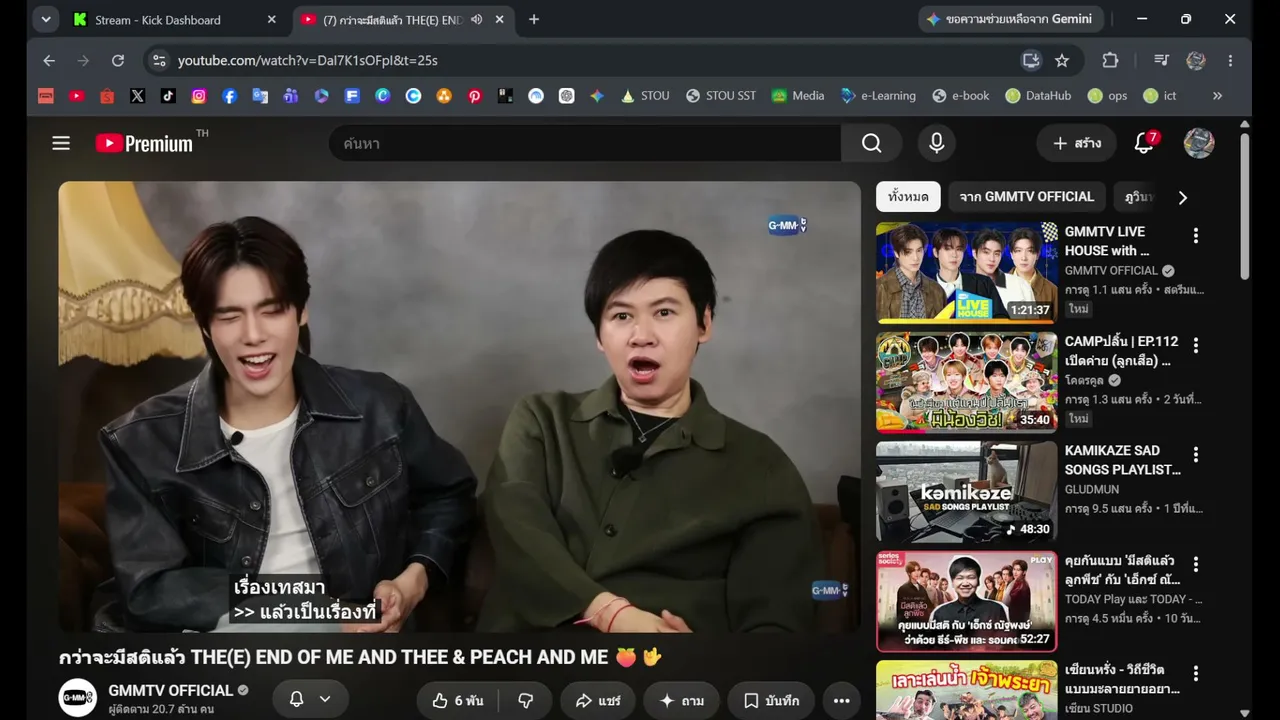The image size is (1280, 720).
Task: Open options for คุยกันแบบ มีสติแล้ว video
Action: tap(1195, 565)
